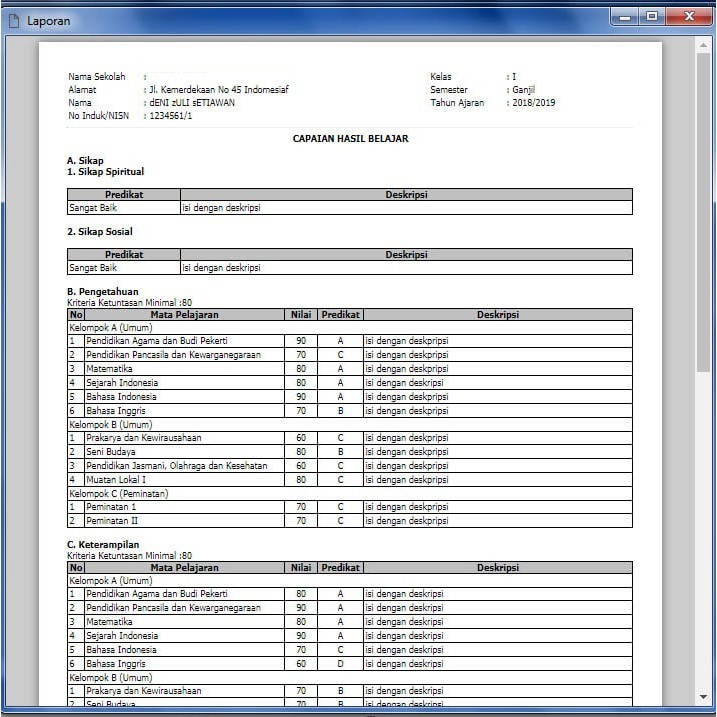Click Deskripsi column header in Keterampilan table
The height and width of the screenshot is (717, 717).
pyautogui.click(x=498, y=567)
